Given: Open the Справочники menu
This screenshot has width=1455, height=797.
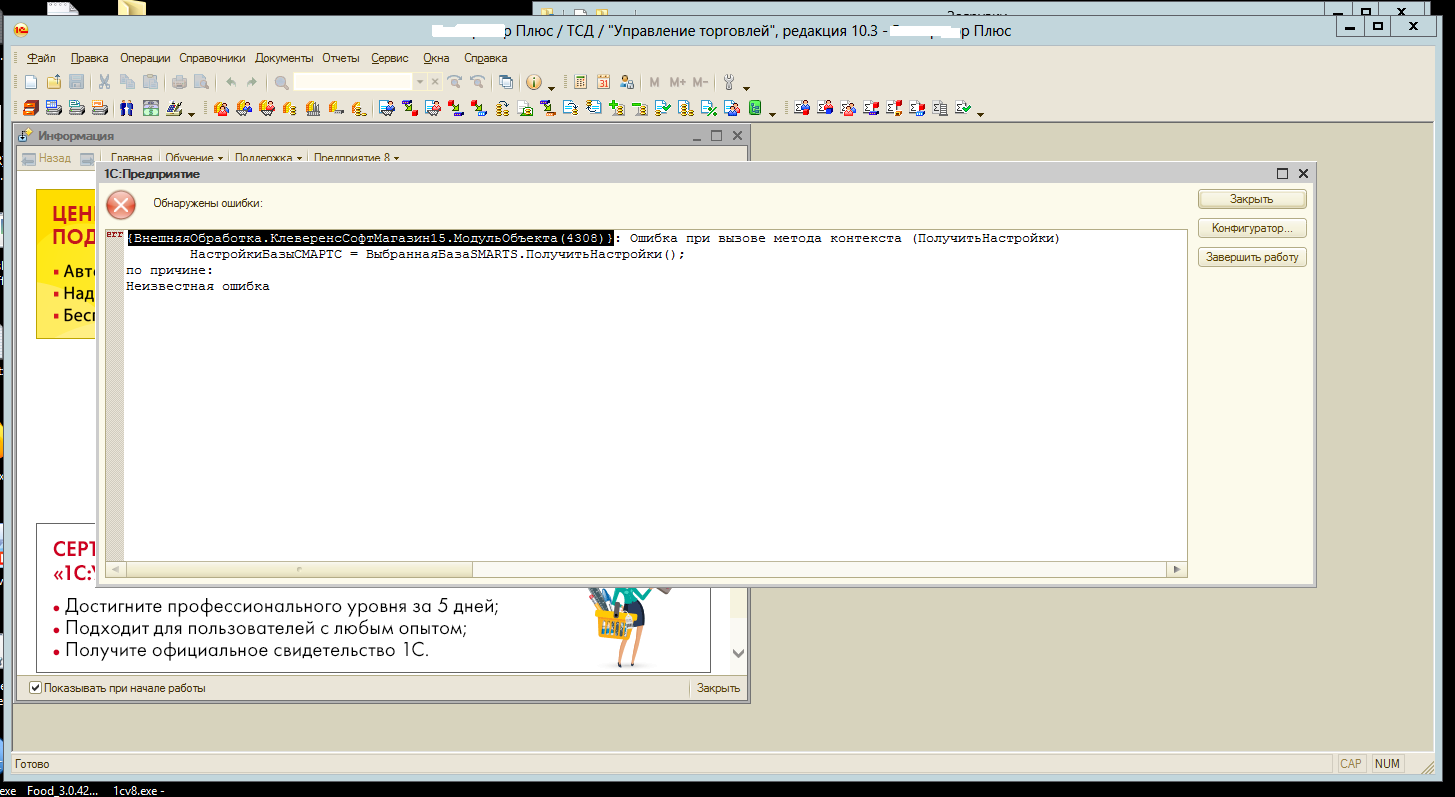Looking at the screenshot, I should click(x=212, y=58).
